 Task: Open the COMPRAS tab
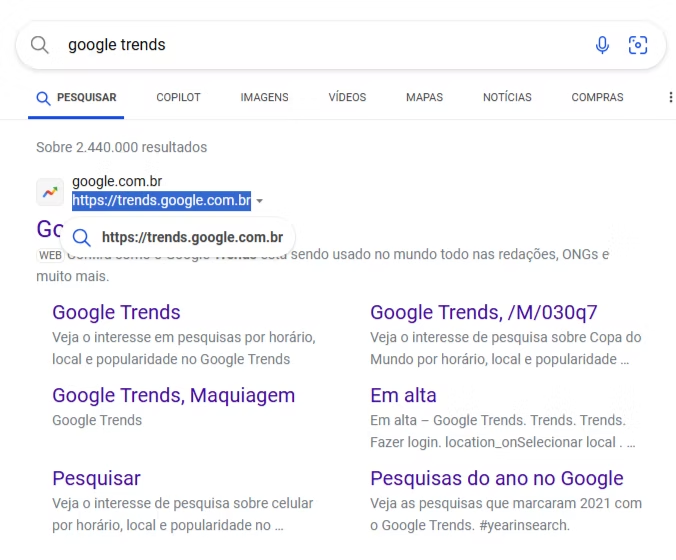[x=597, y=97]
